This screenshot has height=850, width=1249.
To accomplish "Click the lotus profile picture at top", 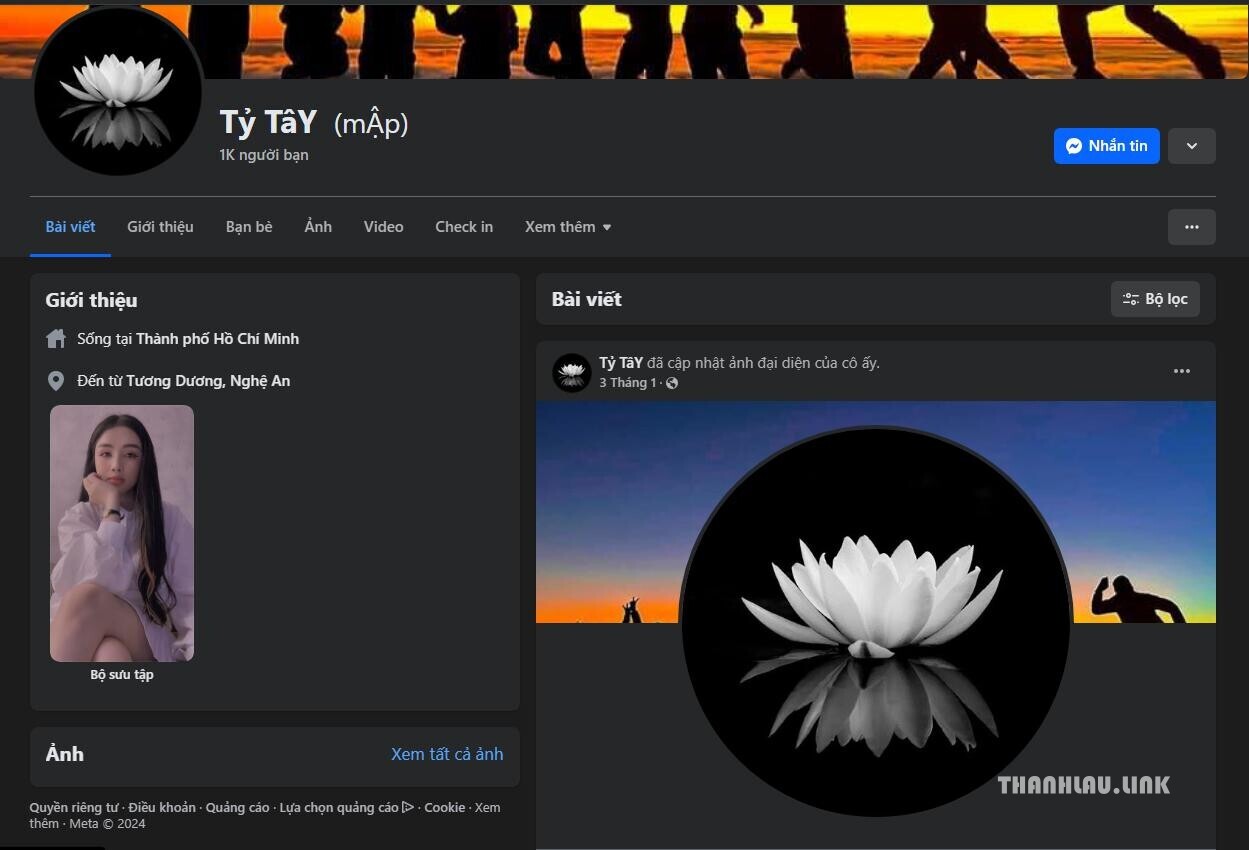I will [118, 92].
